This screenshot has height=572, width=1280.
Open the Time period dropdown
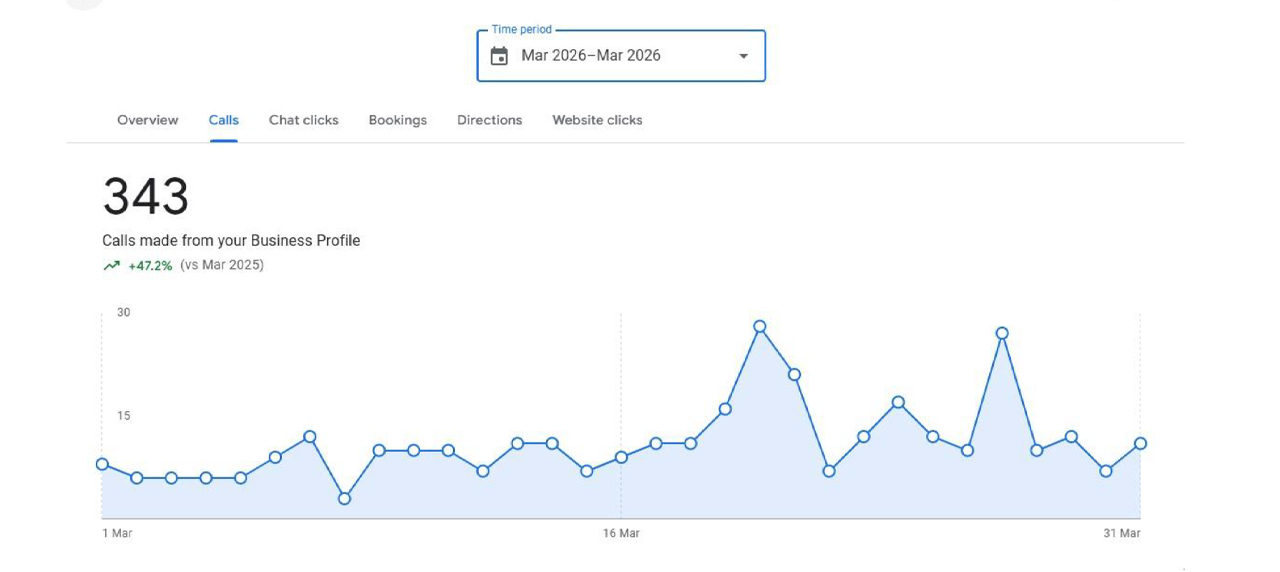[x=621, y=56]
